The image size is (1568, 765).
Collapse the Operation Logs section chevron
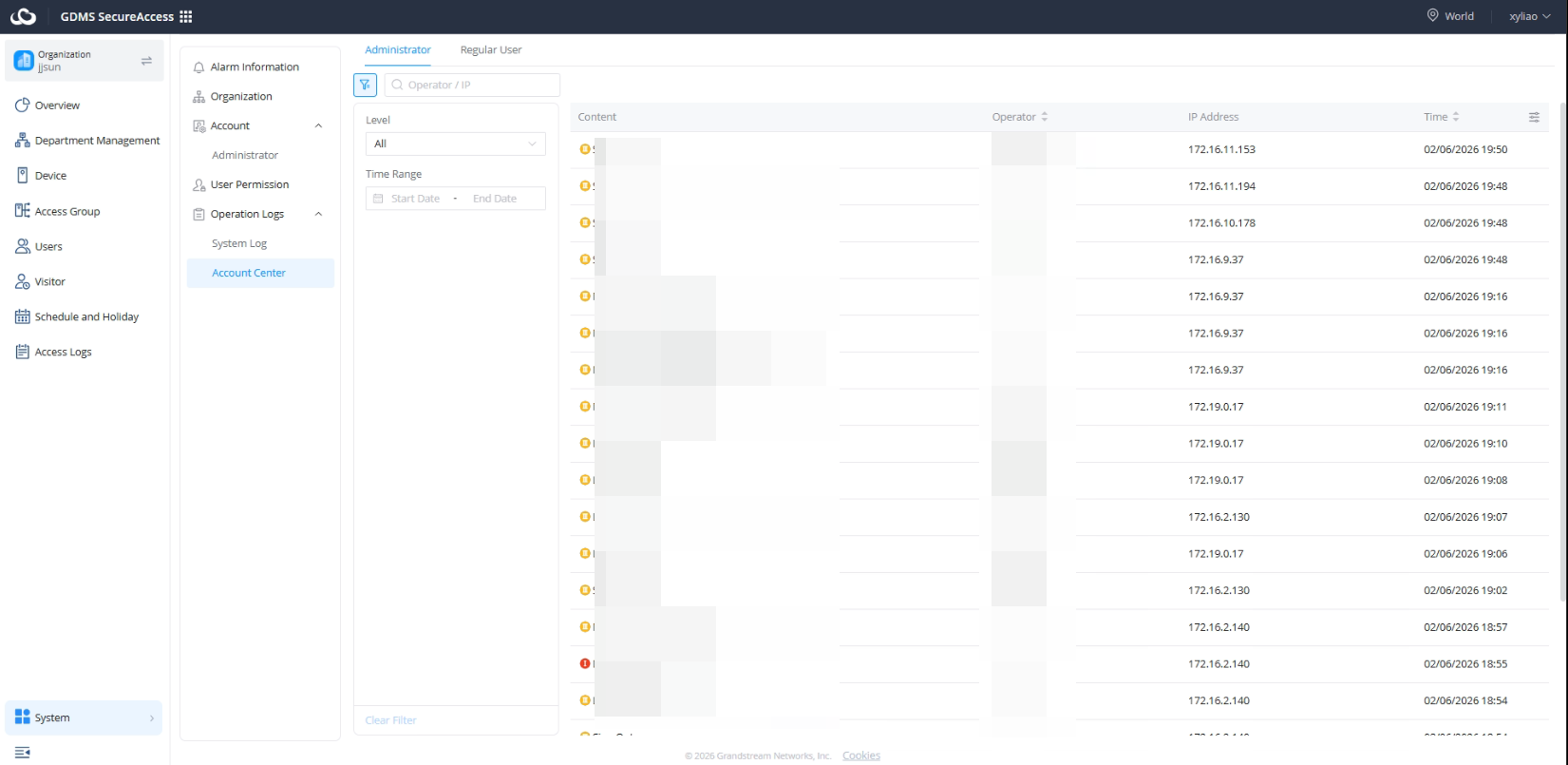[318, 214]
